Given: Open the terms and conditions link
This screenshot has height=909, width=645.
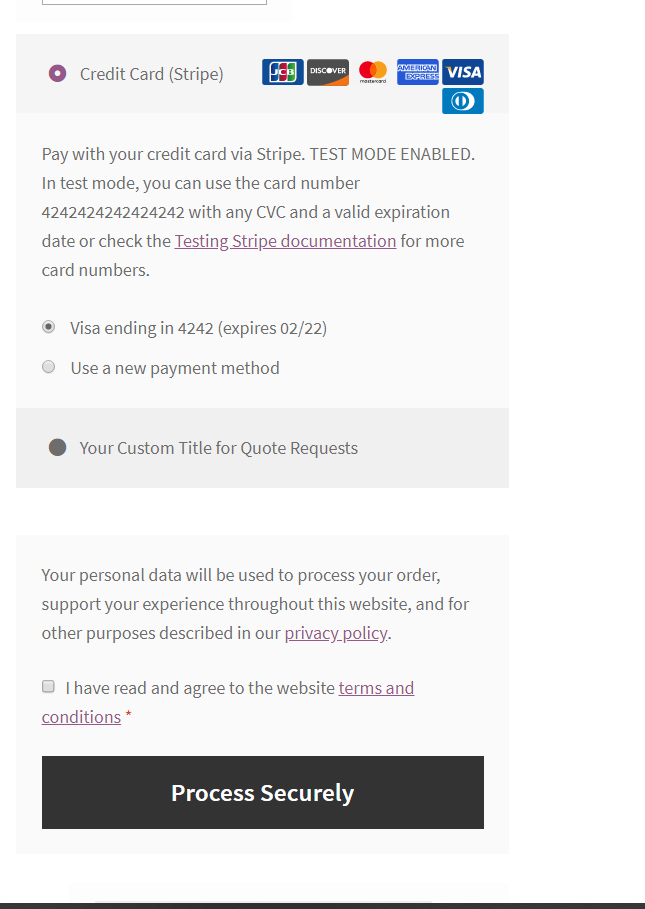Looking at the screenshot, I should click(x=376, y=688).
